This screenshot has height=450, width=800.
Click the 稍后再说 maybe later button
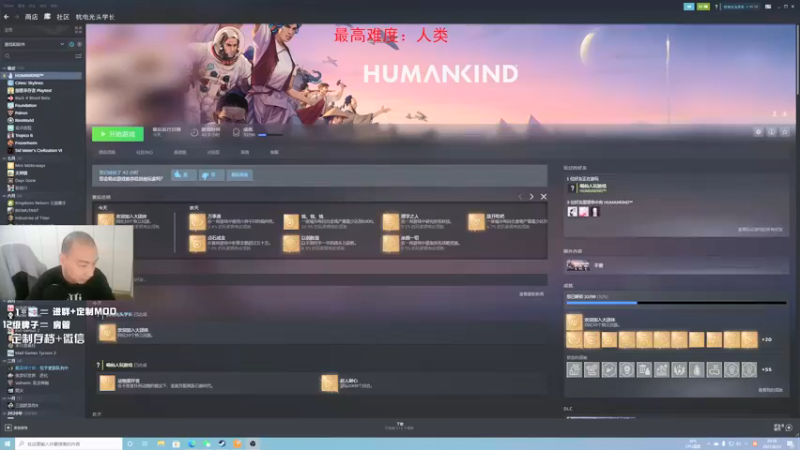(x=239, y=175)
